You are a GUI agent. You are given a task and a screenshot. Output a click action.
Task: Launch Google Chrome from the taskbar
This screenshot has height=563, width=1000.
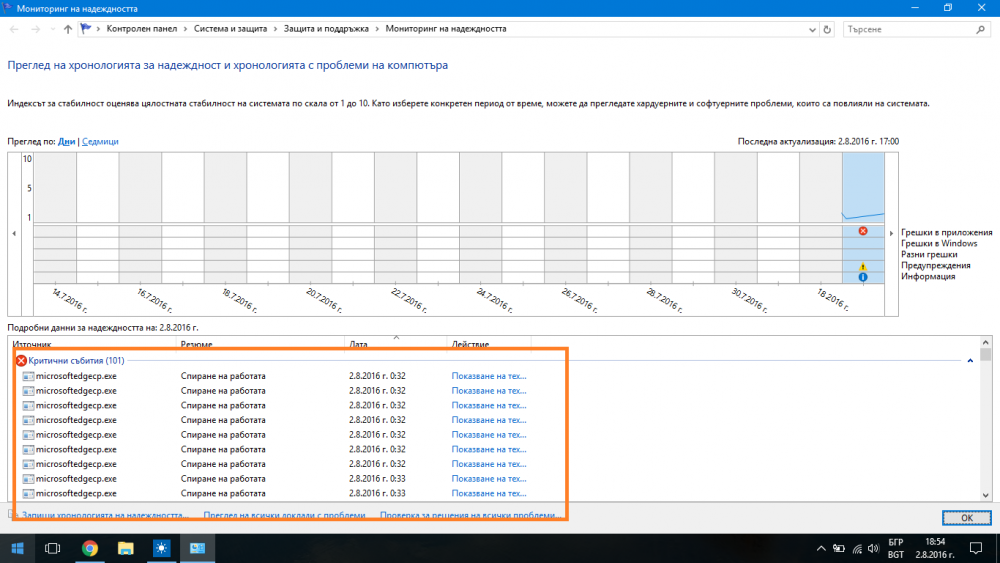90,548
